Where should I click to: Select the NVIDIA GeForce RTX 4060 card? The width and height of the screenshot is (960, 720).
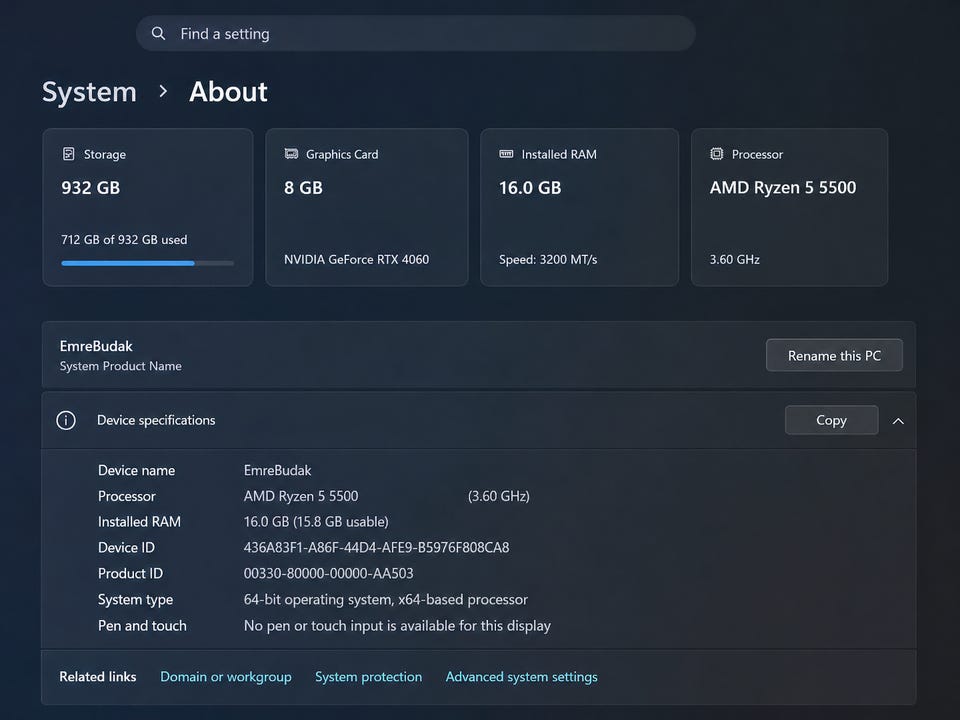[366, 207]
